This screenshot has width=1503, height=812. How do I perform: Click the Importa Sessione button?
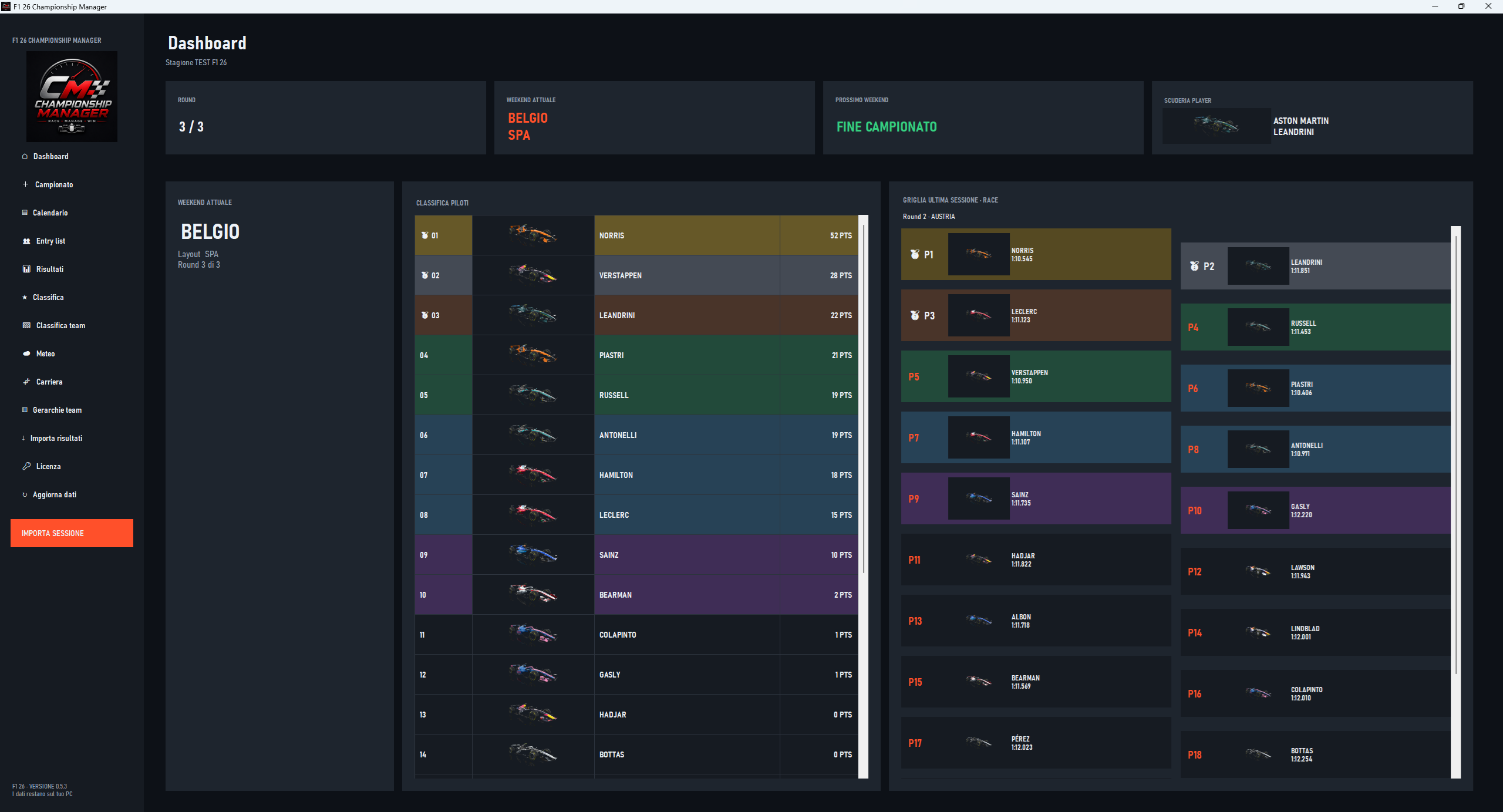(x=72, y=533)
